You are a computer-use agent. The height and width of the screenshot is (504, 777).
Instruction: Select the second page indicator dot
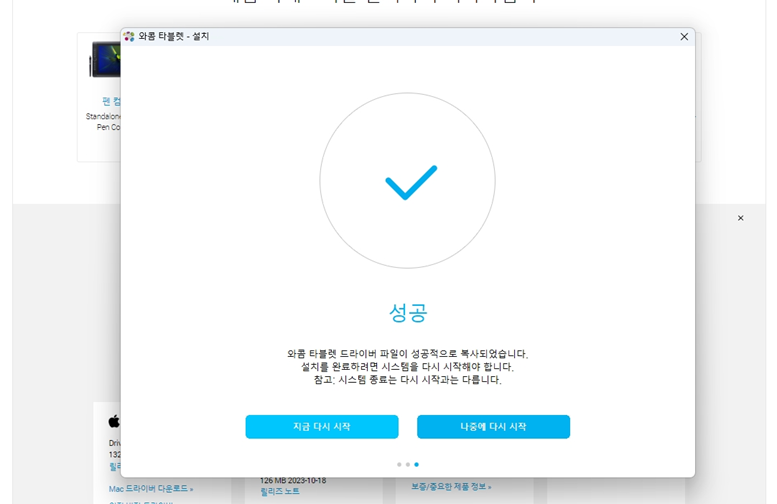tap(408, 464)
